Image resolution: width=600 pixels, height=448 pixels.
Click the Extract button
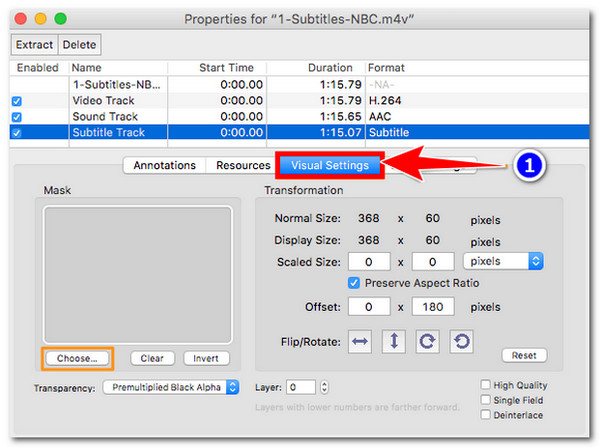pyautogui.click(x=34, y=45)
